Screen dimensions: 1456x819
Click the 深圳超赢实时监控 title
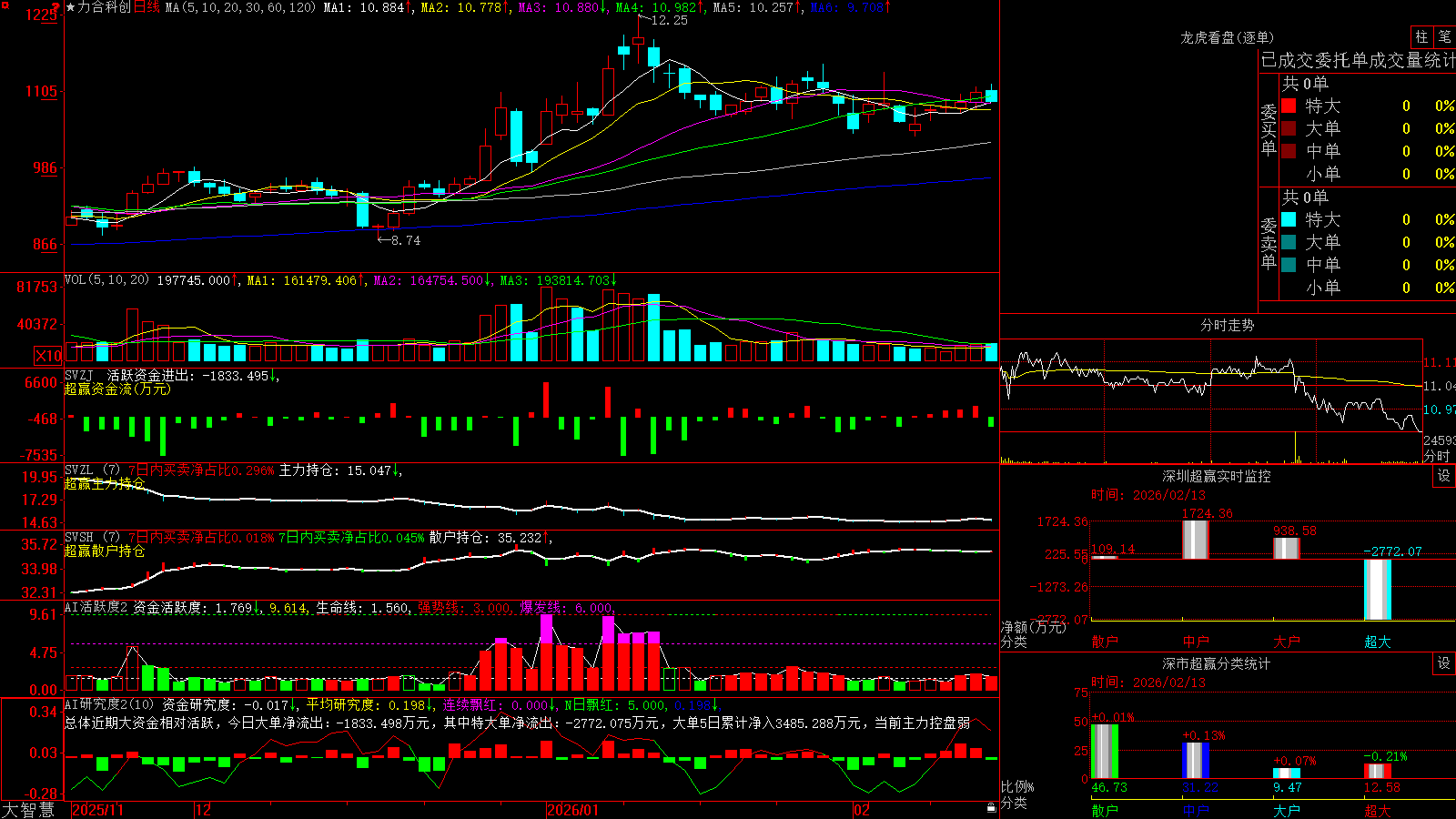point(1217,476)
